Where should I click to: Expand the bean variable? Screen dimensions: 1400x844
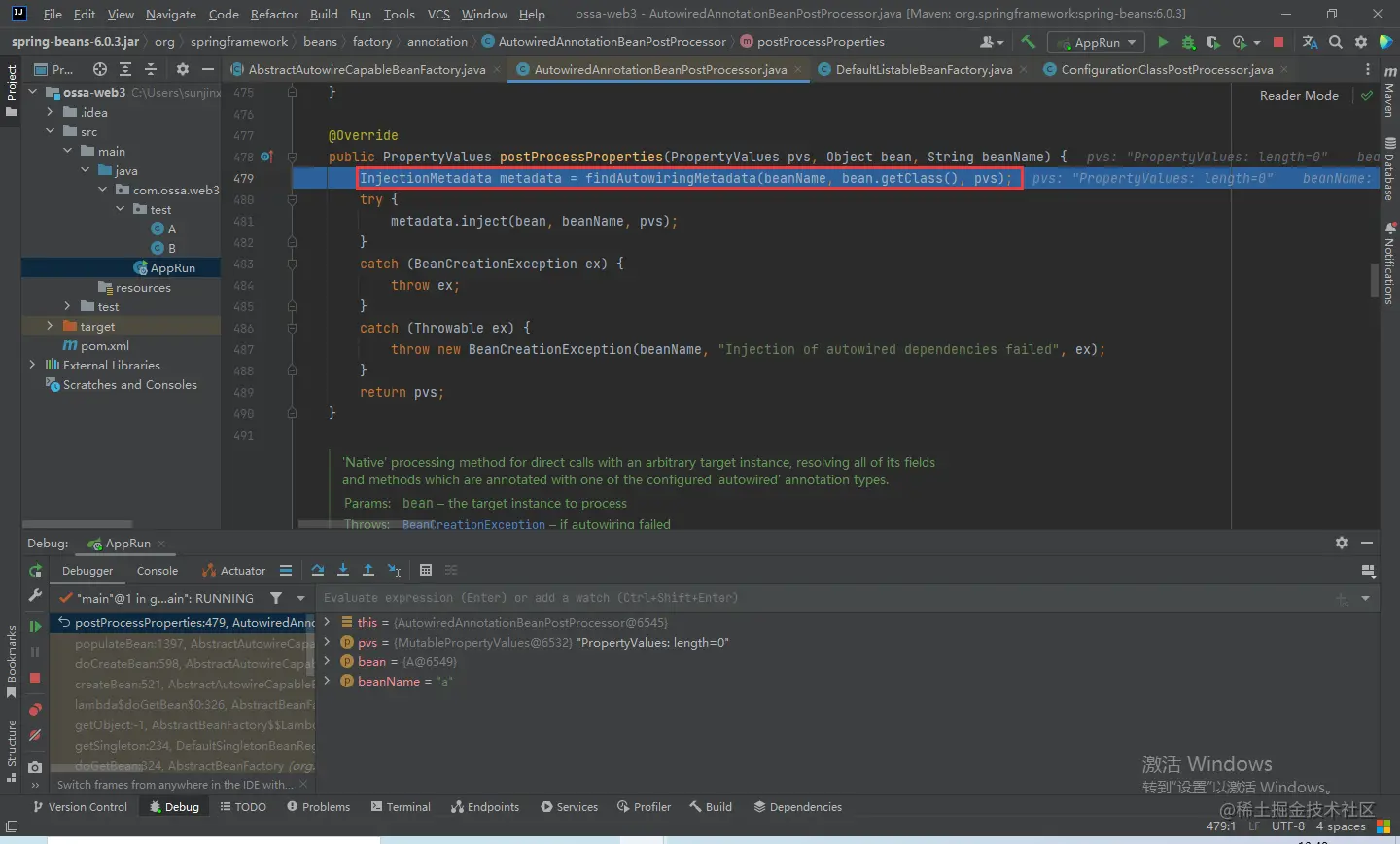click(x=327, y=661)
